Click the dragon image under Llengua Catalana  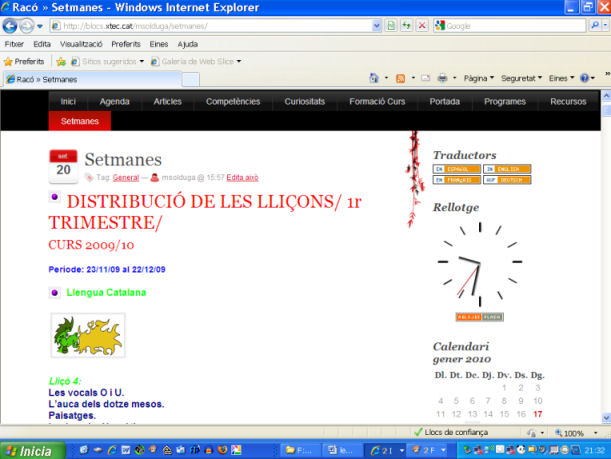click(x=88, y=335)
